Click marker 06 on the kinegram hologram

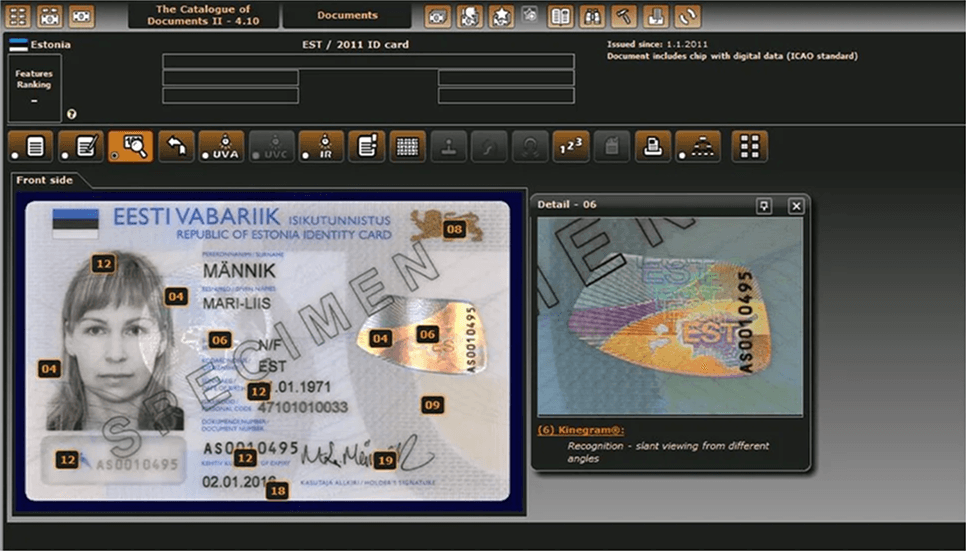click(x=428, y=335)
